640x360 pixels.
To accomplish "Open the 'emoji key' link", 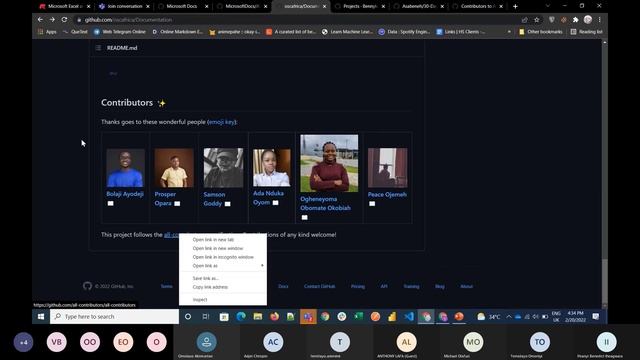I will (222, 122).
